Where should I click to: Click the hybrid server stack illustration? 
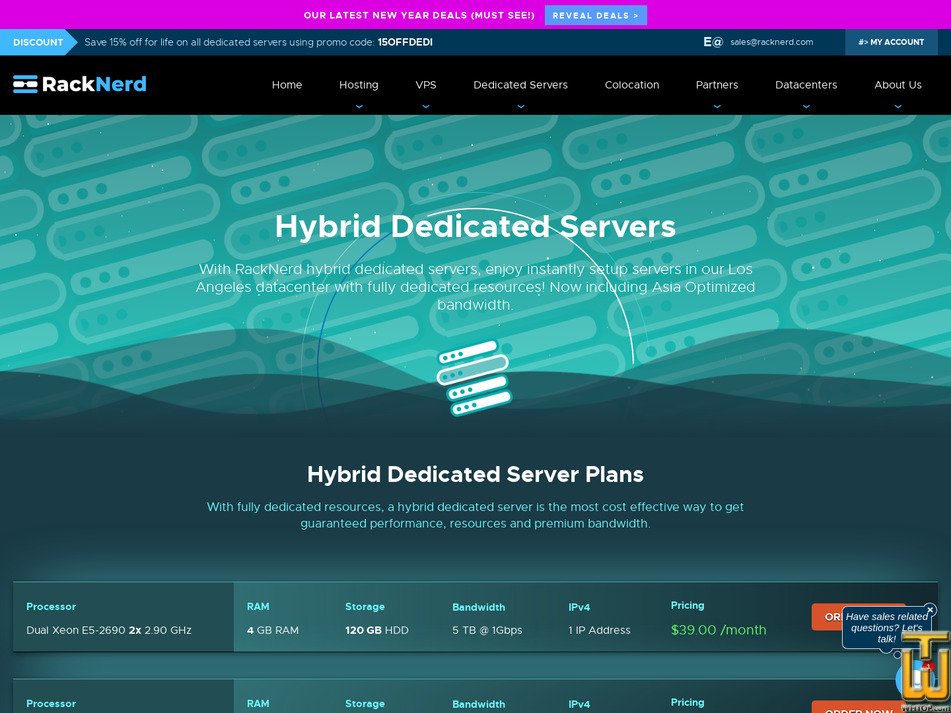point(474,380)
